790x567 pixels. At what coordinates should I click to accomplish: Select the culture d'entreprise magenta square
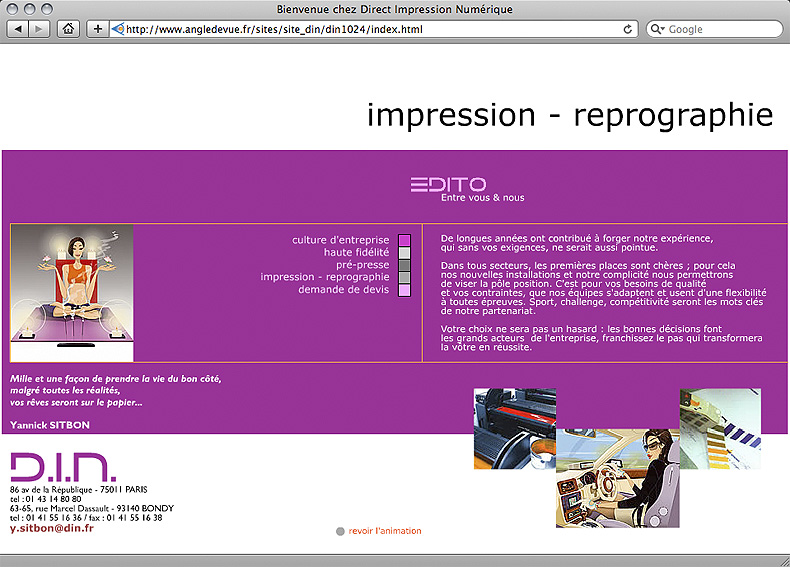(x=404, y=240)
